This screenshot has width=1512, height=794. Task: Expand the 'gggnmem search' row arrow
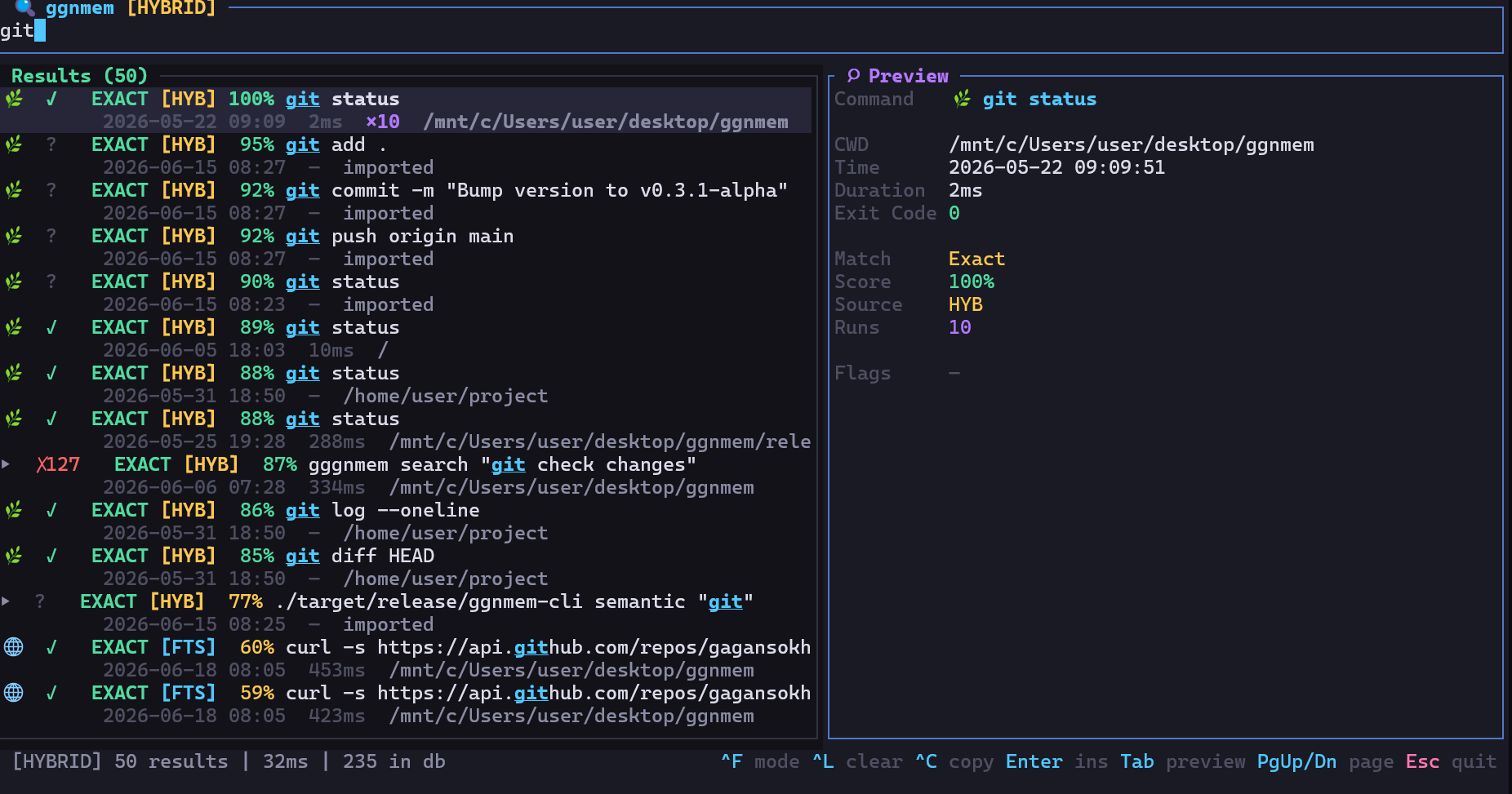tap(6, 464)
